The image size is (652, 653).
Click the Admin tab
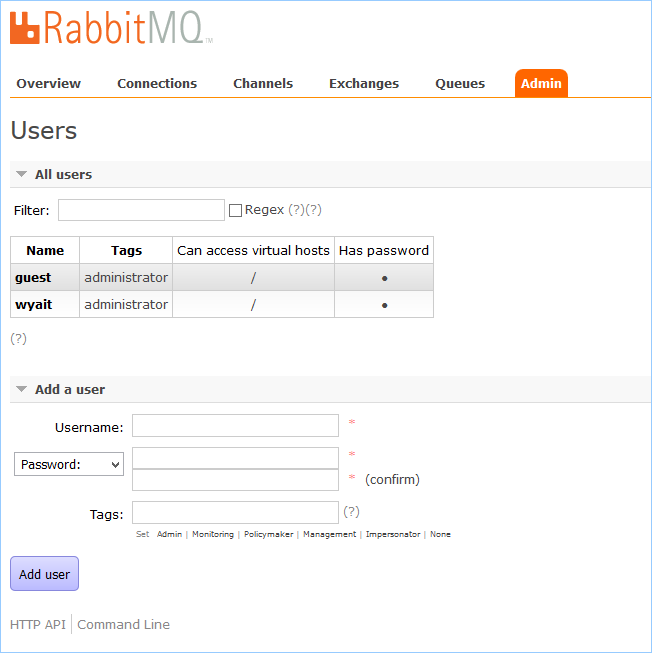[x=541, y=83]
